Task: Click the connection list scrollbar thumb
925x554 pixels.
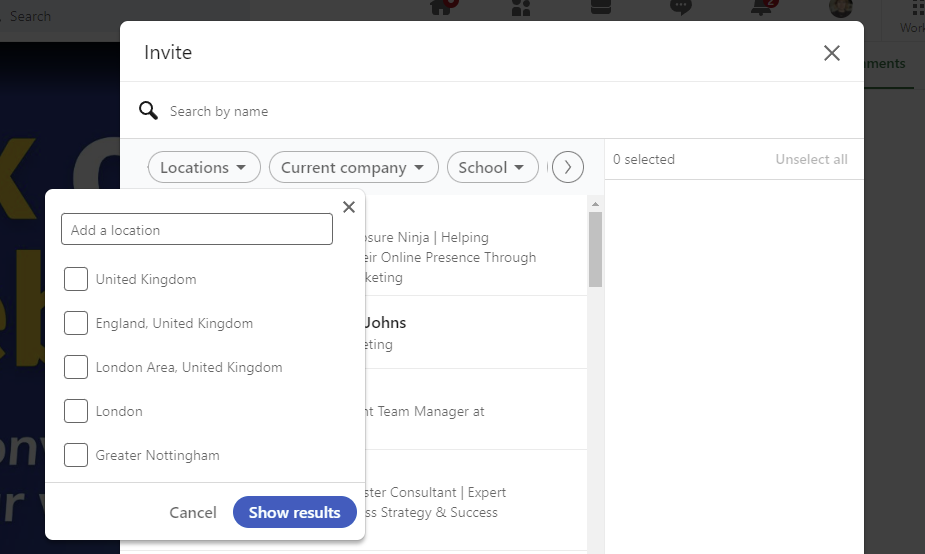Action: pyautogui.click(x=595, y=250)
